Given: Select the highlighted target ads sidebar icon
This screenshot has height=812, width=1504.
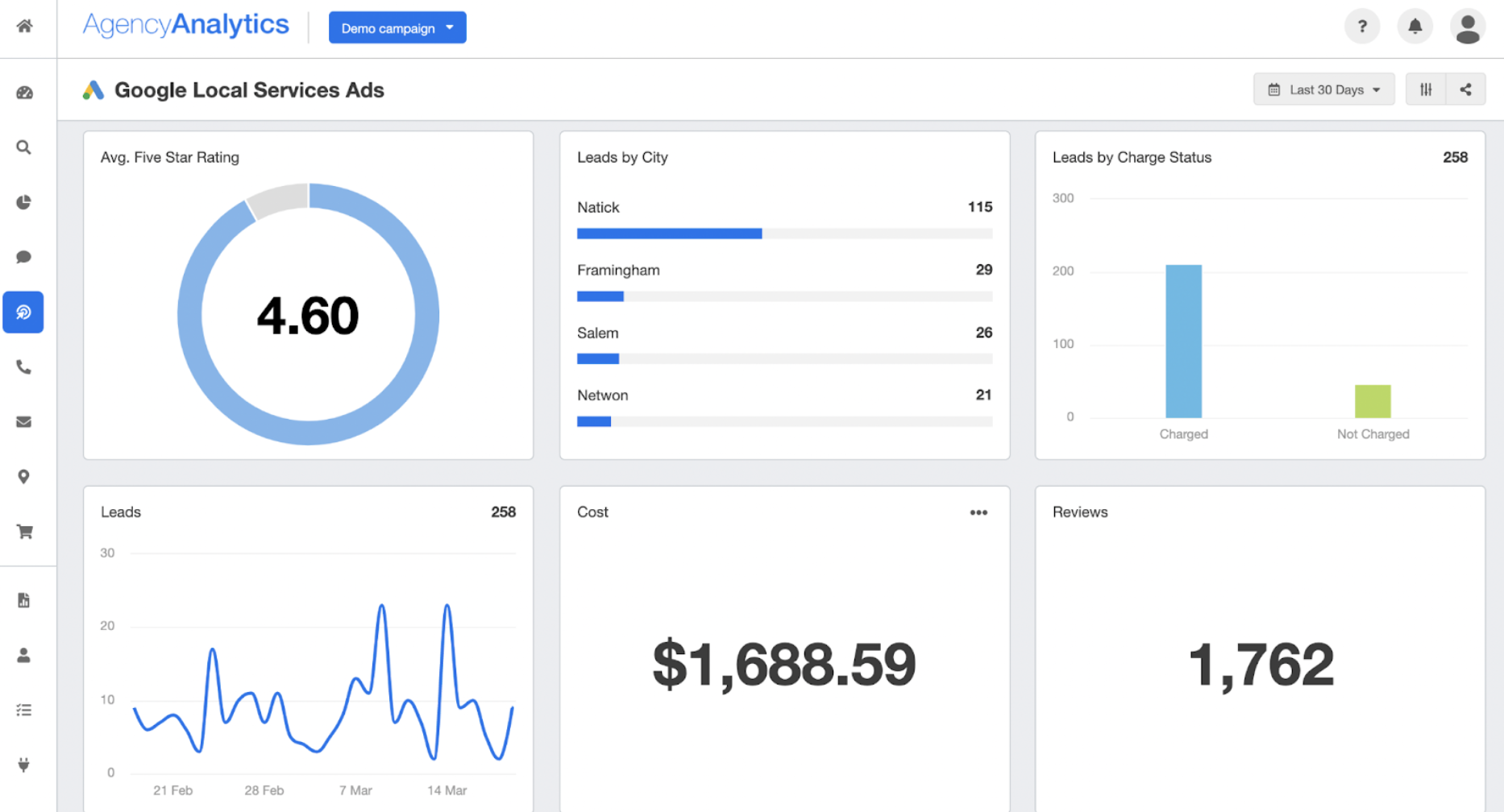Looking at the screenshot, I should coord(23,313).
